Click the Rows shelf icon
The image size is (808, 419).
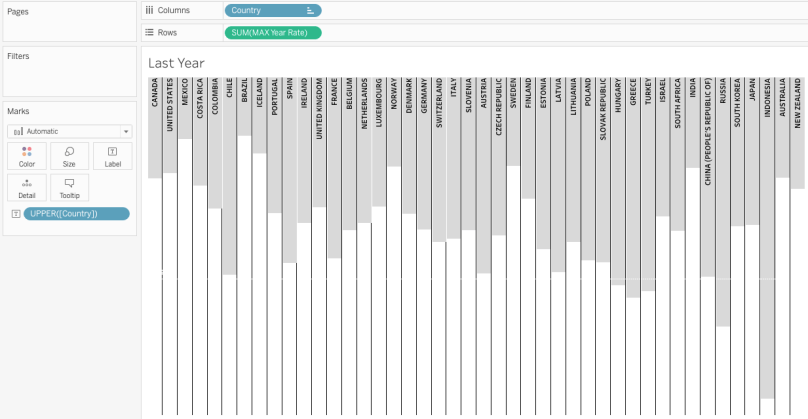point(149,32)
